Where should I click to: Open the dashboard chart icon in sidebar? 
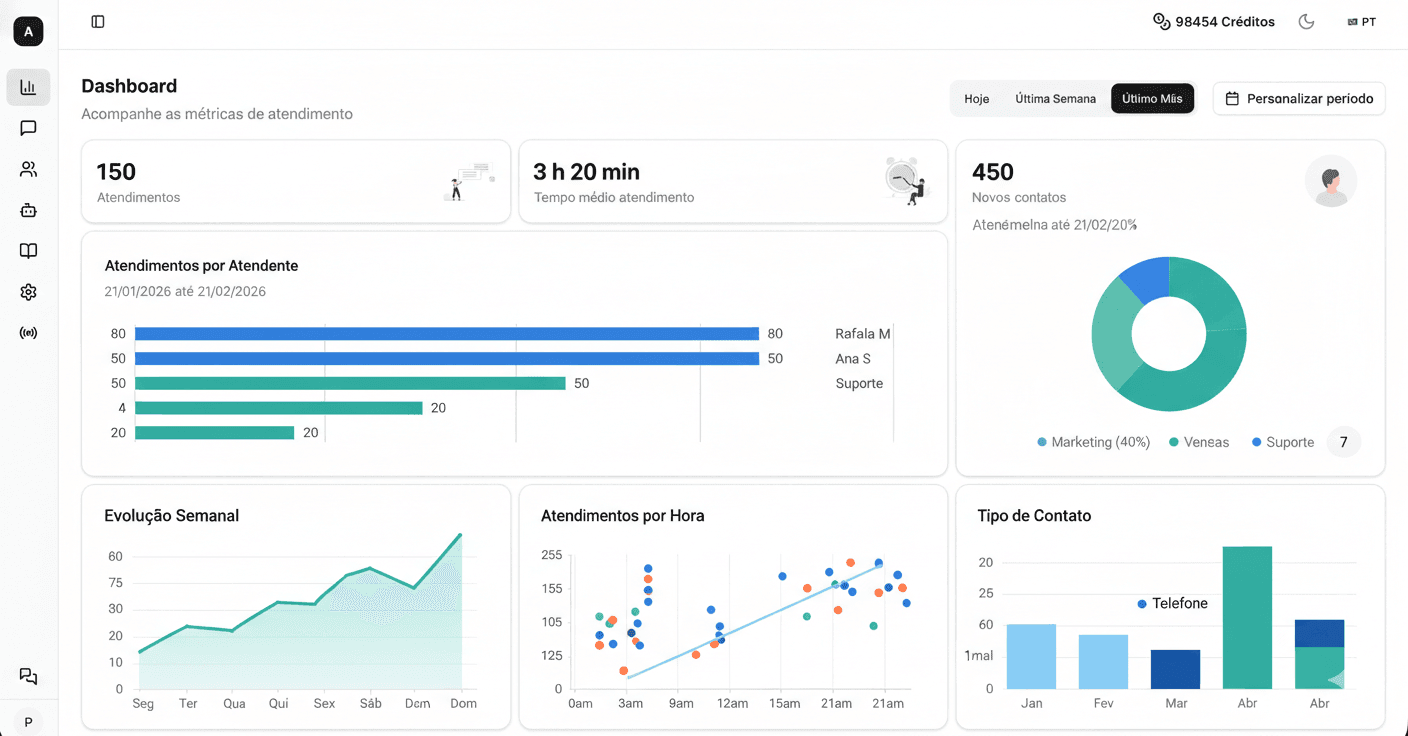coord(28,87)
